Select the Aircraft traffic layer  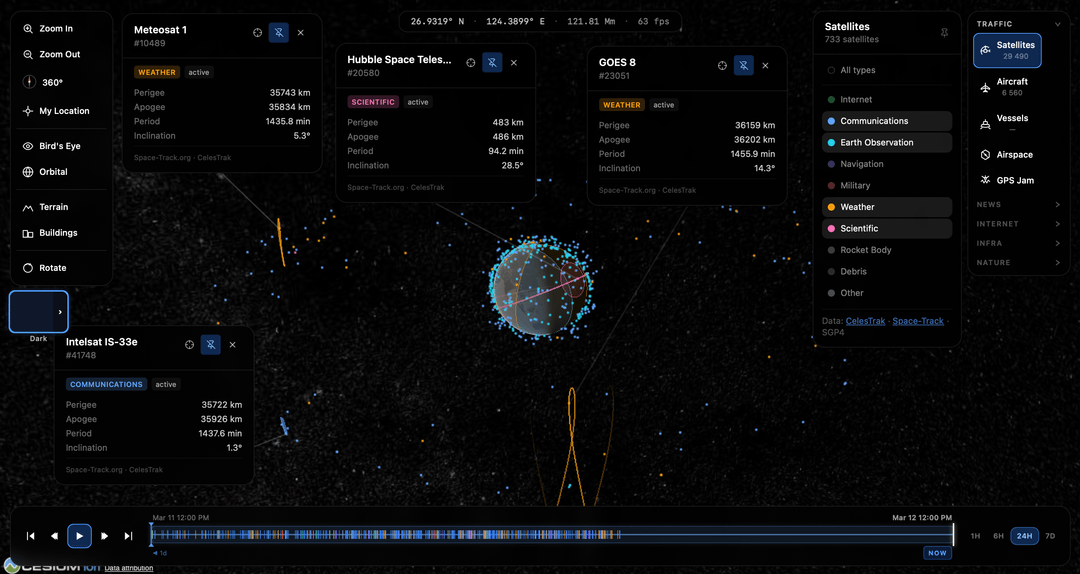tap(1011, 87)
